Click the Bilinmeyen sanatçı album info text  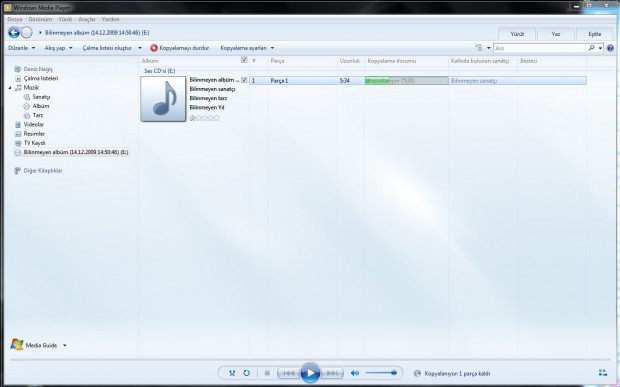[212, 89]
